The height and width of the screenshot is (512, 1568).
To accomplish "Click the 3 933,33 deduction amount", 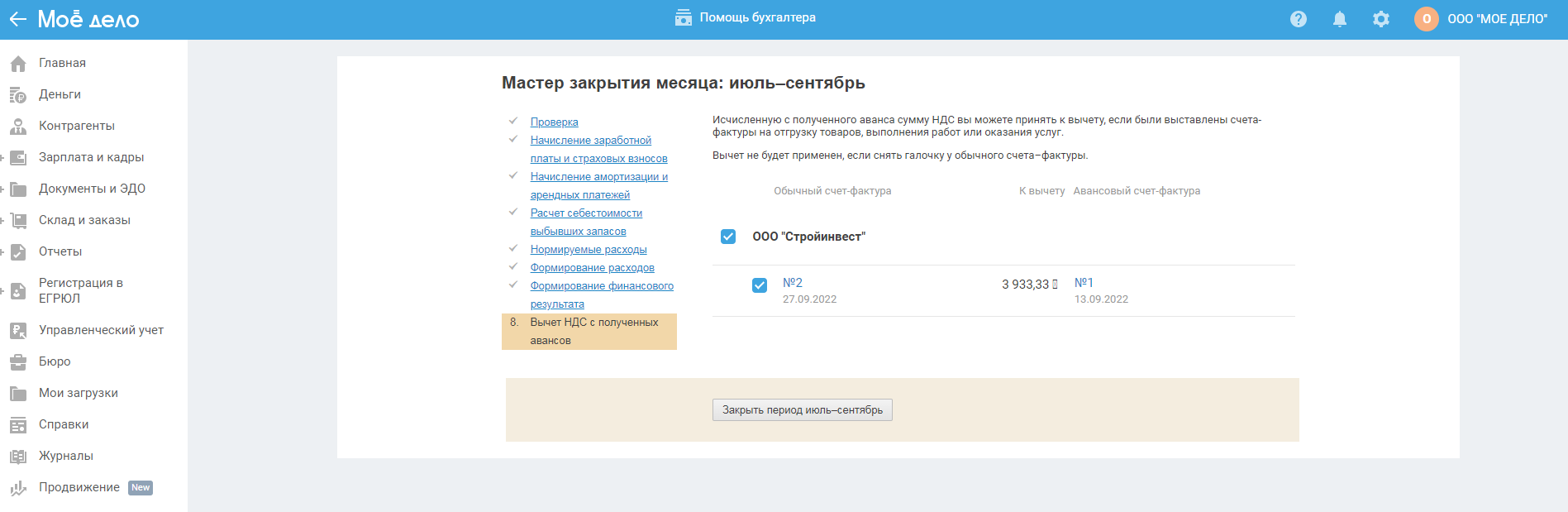I will tap(1030, 285).
